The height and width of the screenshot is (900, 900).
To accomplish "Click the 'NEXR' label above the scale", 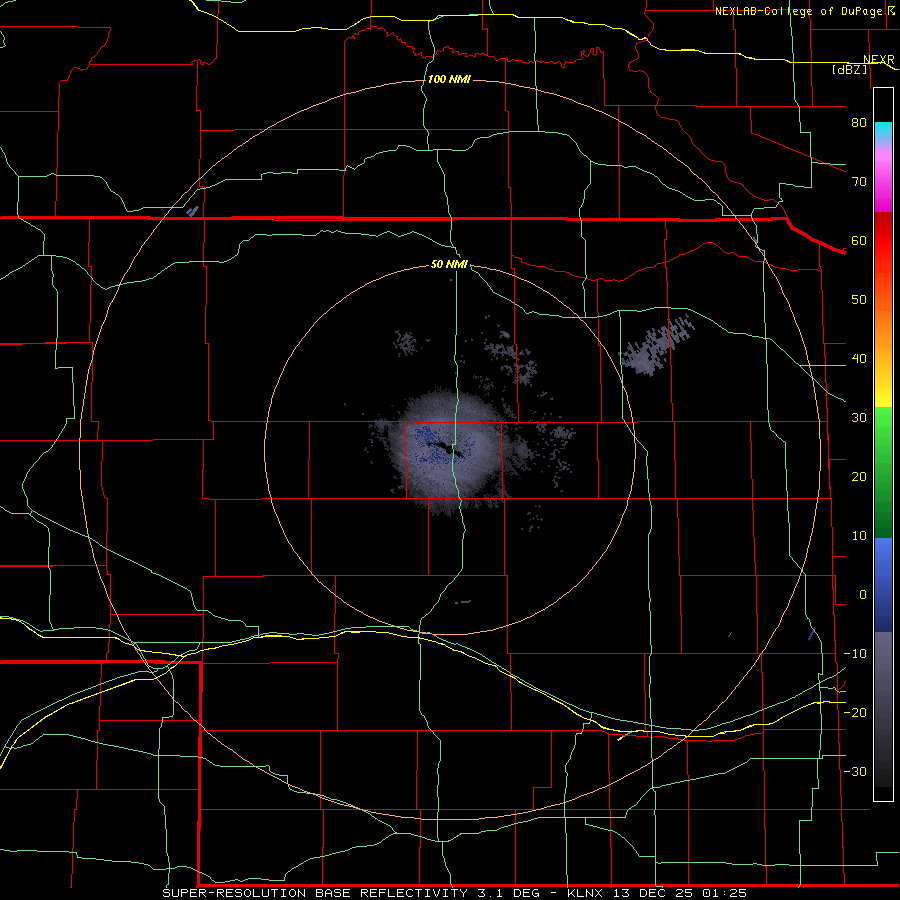I will [x=879, y=59].
